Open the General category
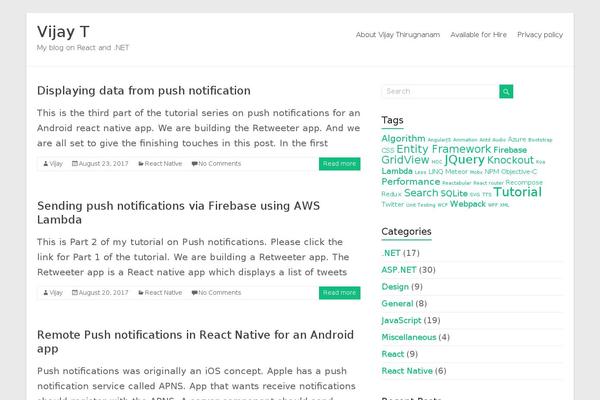This screenshot has width=600, height=400. point(397,304)
